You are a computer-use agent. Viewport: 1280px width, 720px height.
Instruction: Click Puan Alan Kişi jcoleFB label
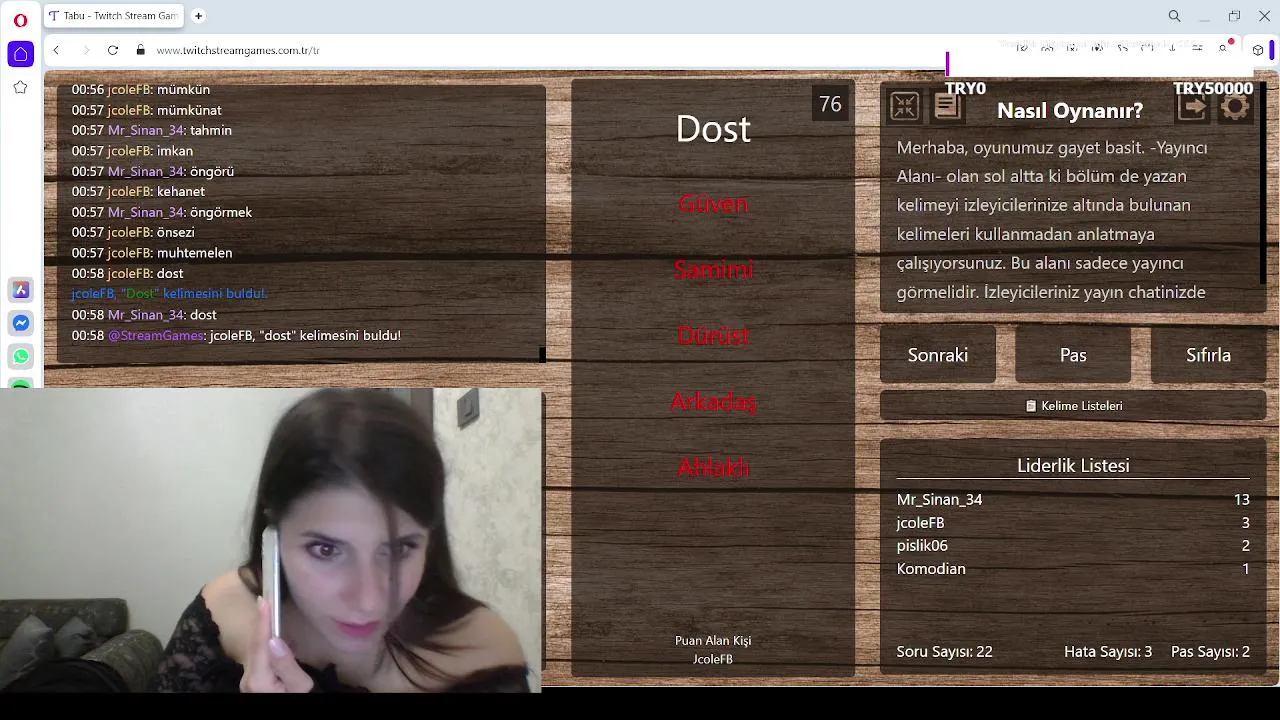coord(713,650)
